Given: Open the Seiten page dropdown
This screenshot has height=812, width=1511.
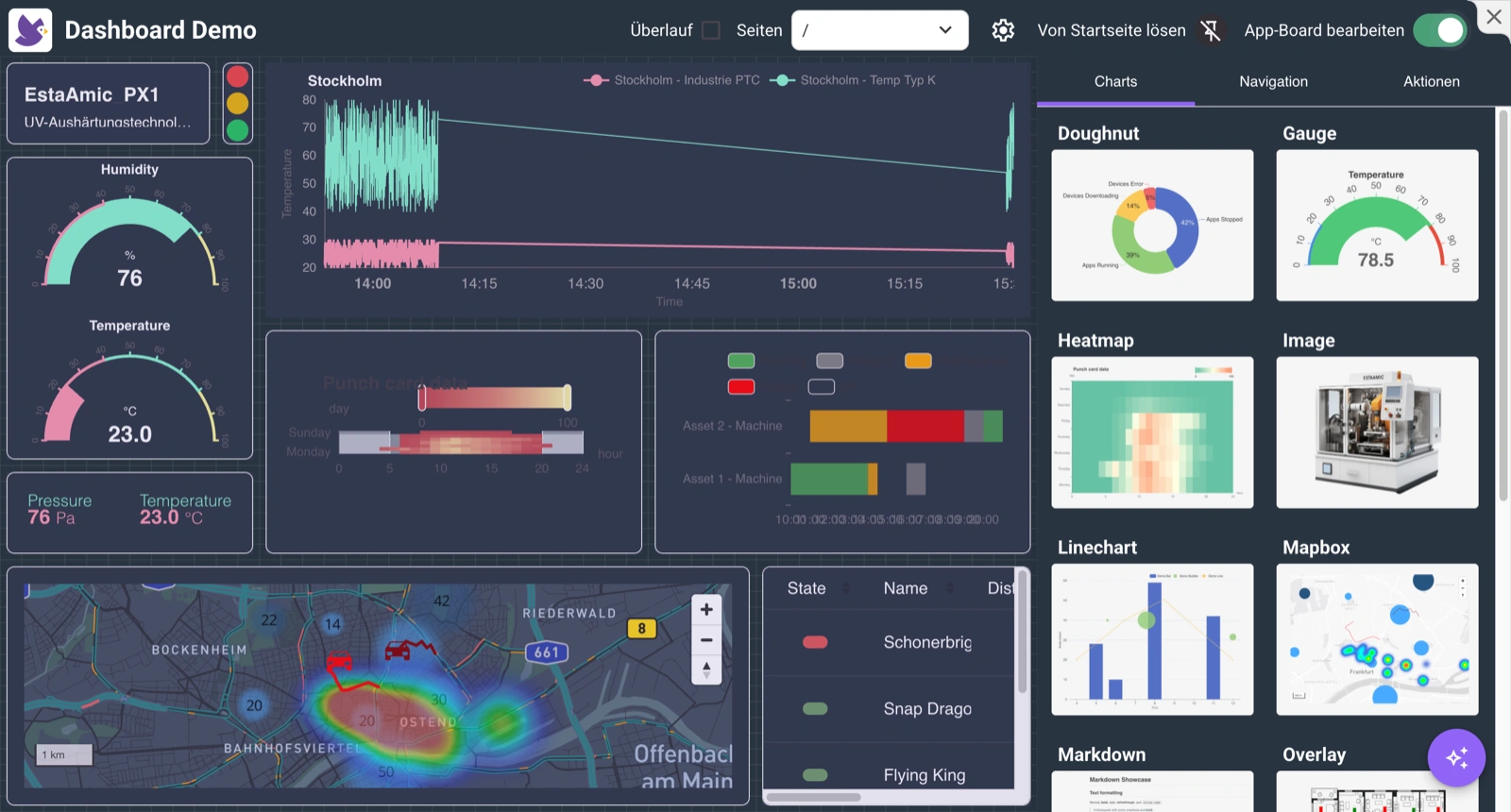Looking at the screenshot, I should pos(880,30).
